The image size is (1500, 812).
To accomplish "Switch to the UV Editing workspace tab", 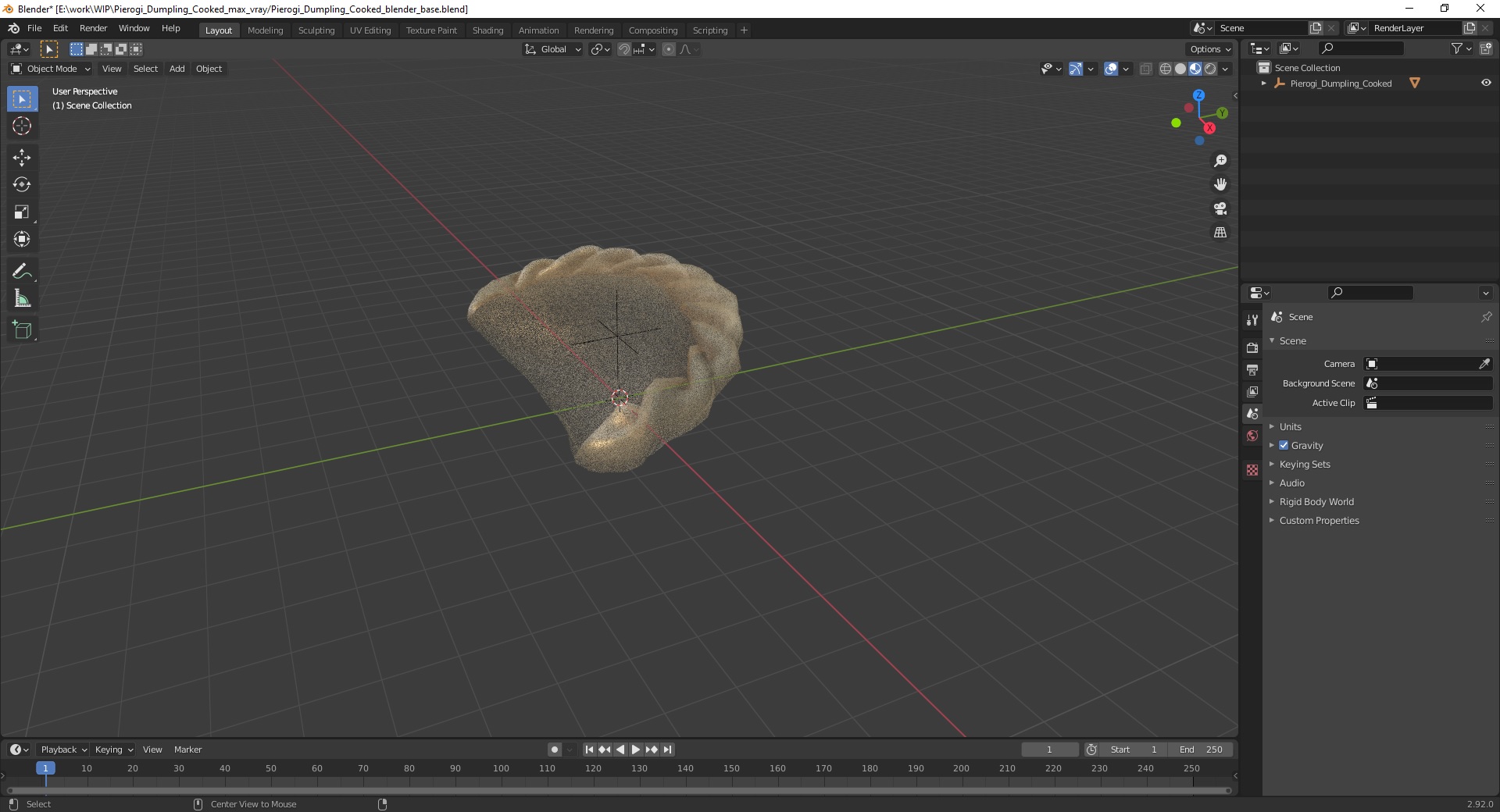I will (370, 30).
